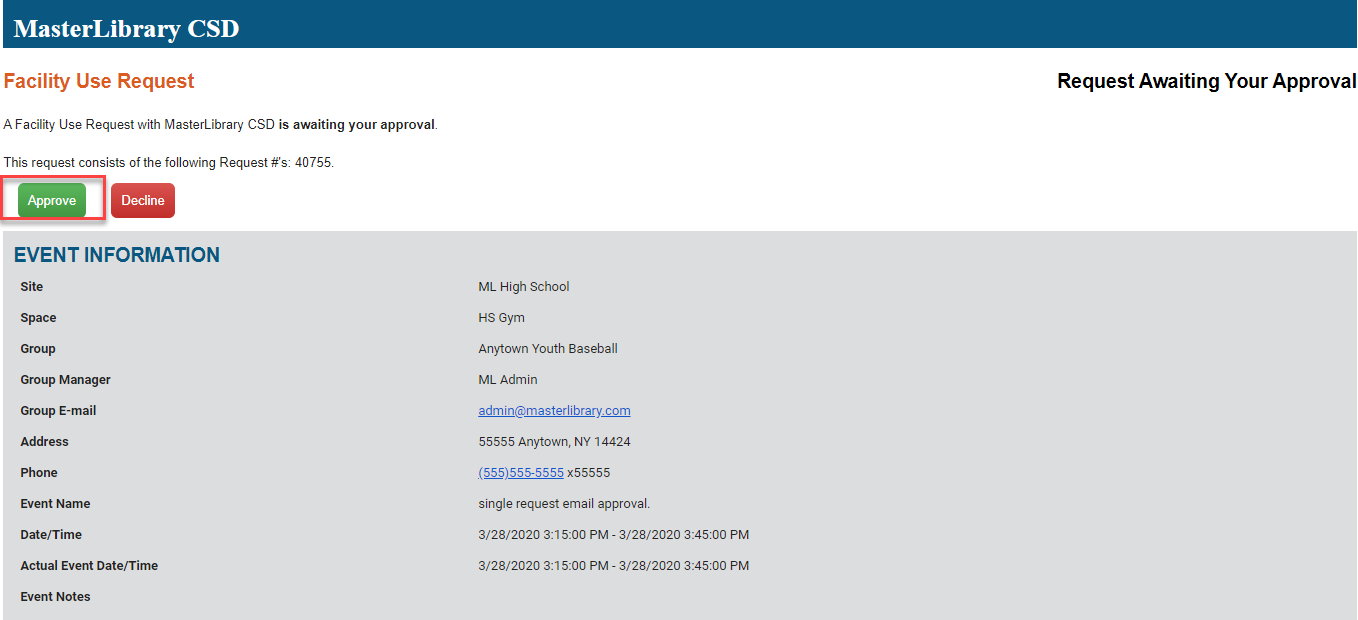Screen dimensions: 1358x620
Task: Click the Facility Use Request heading
Action: (99, 81)
